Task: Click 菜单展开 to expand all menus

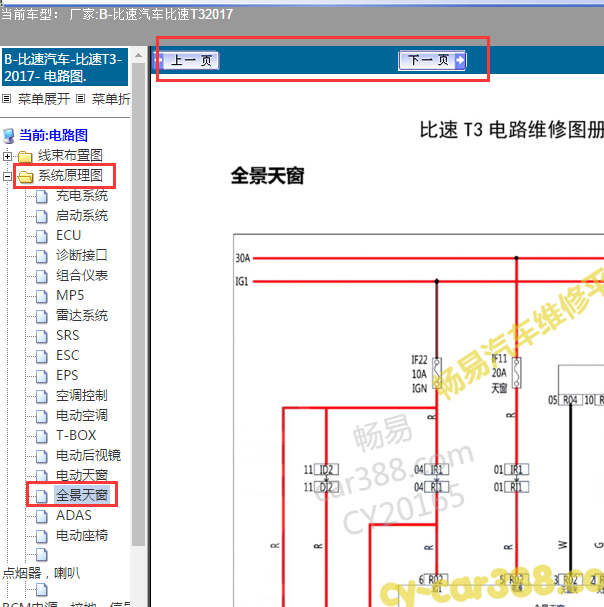Action: pyautogui.click(x=44, y=99)
